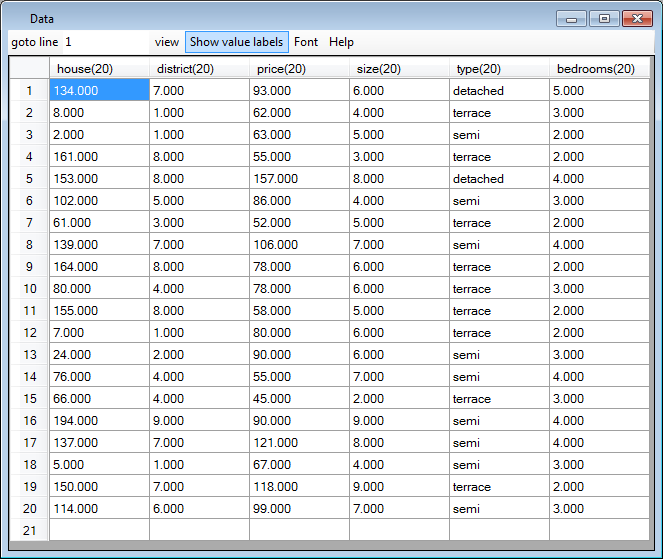The height and width of the screenshot is (559, 663).
Task: Select house cell 61.000
Action: point(99,222)
